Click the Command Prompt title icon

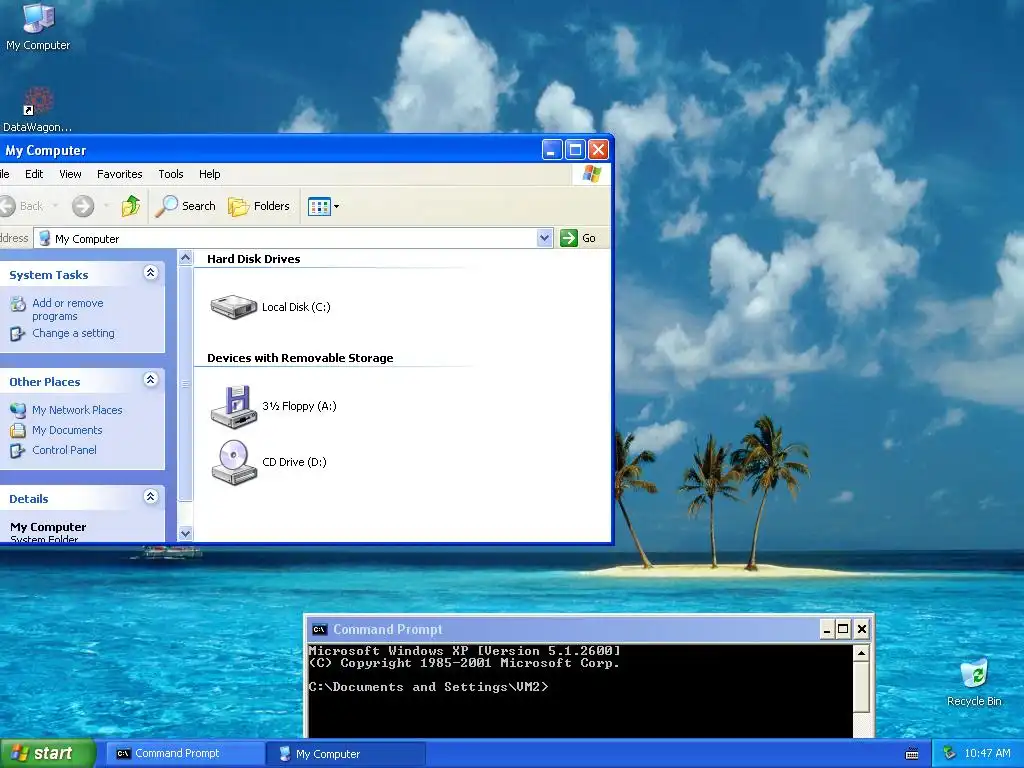319,630
